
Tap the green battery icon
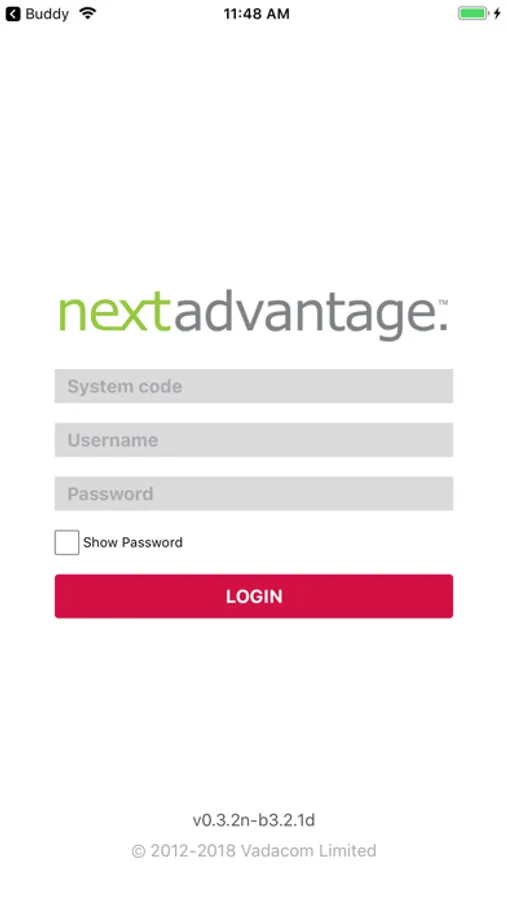(x=473, y=13)
